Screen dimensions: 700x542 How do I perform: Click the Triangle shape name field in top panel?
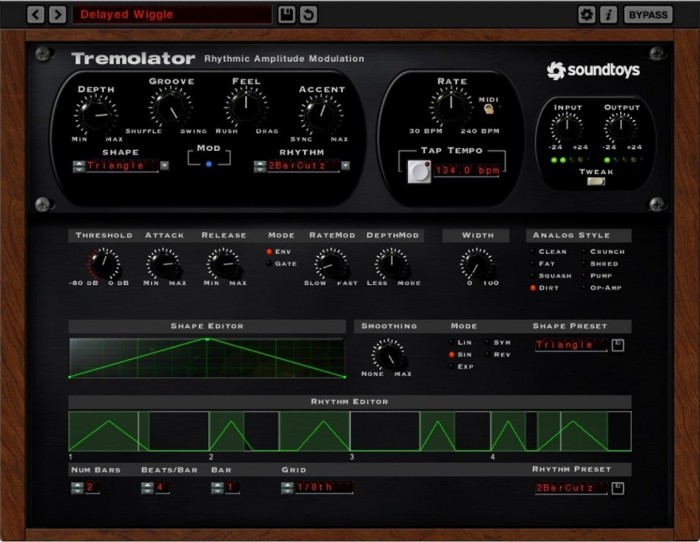(122, 166)
